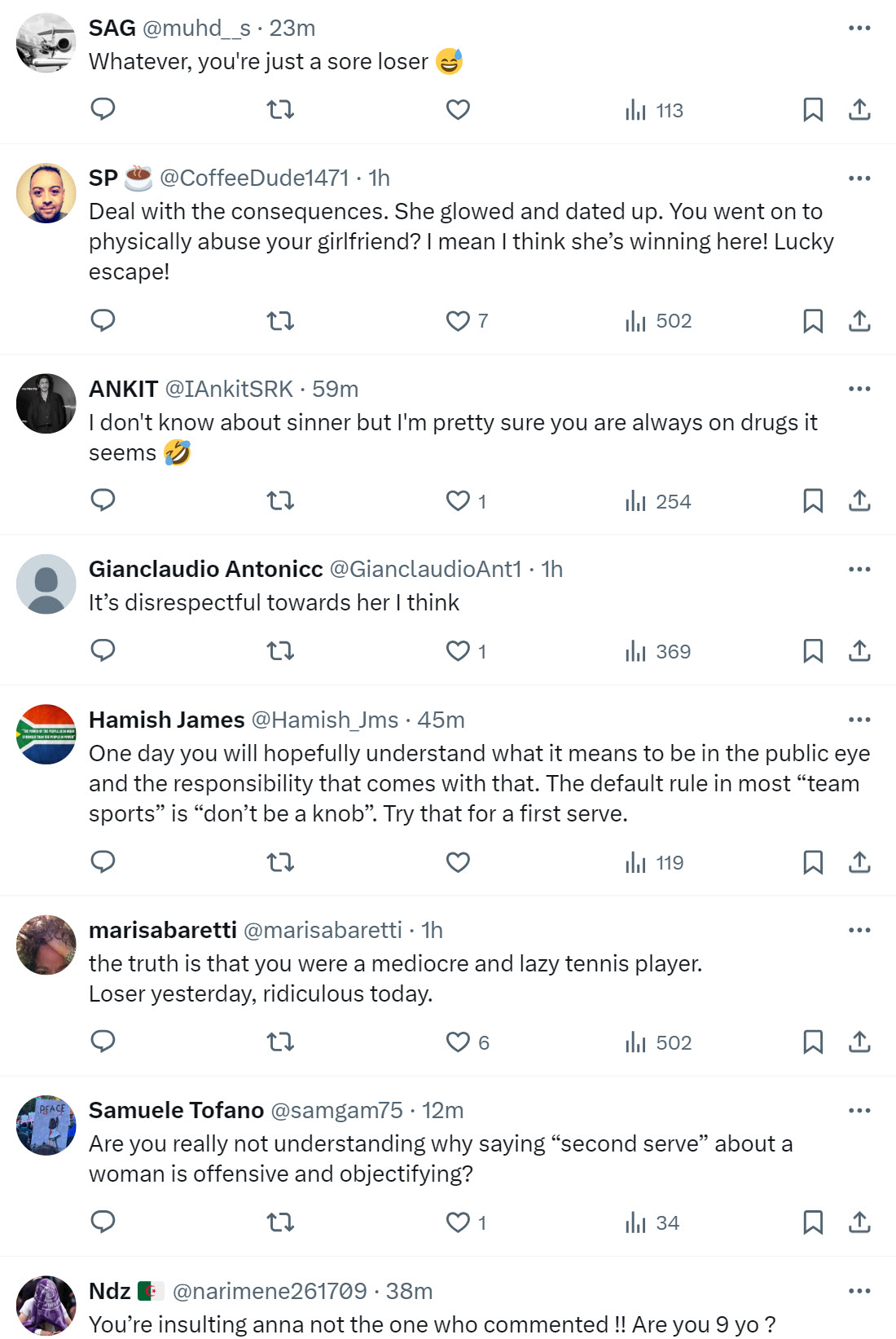This screenshot has height=1339, width=896.
Task: Click the reply icon on SAG's tweet
Action: pyautogui.click(x=103, y=109)
